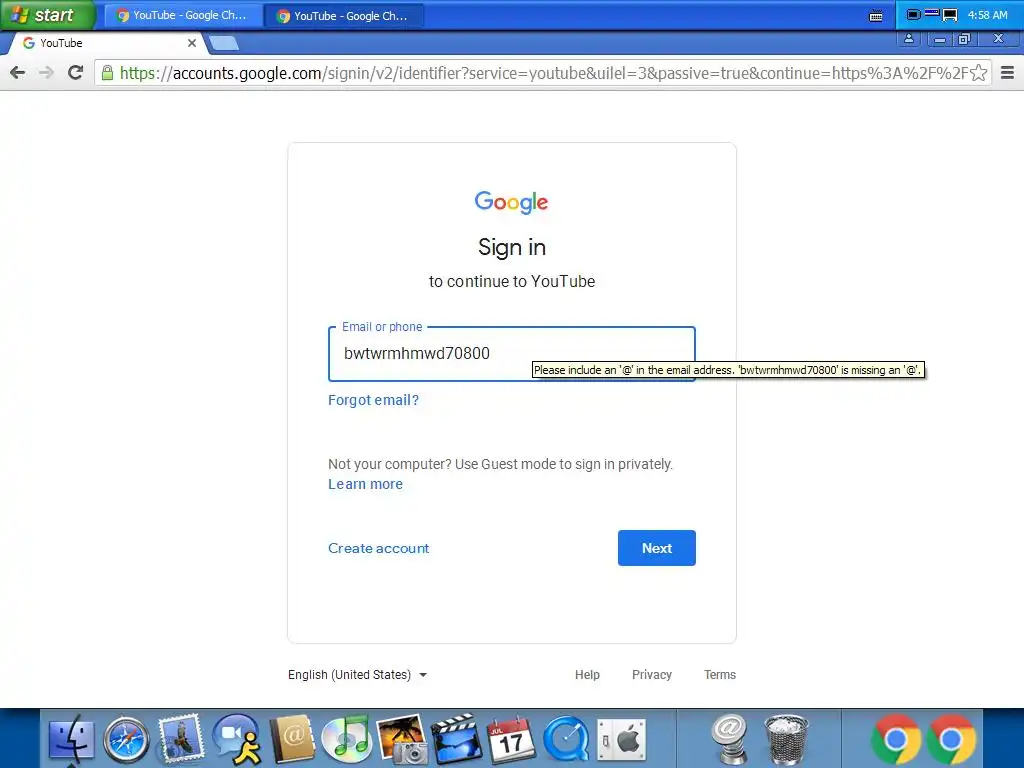The width and height of the screenshot is (1024, 768).
Task: Click the browser forward arrow
Action: tap(46, 72)
